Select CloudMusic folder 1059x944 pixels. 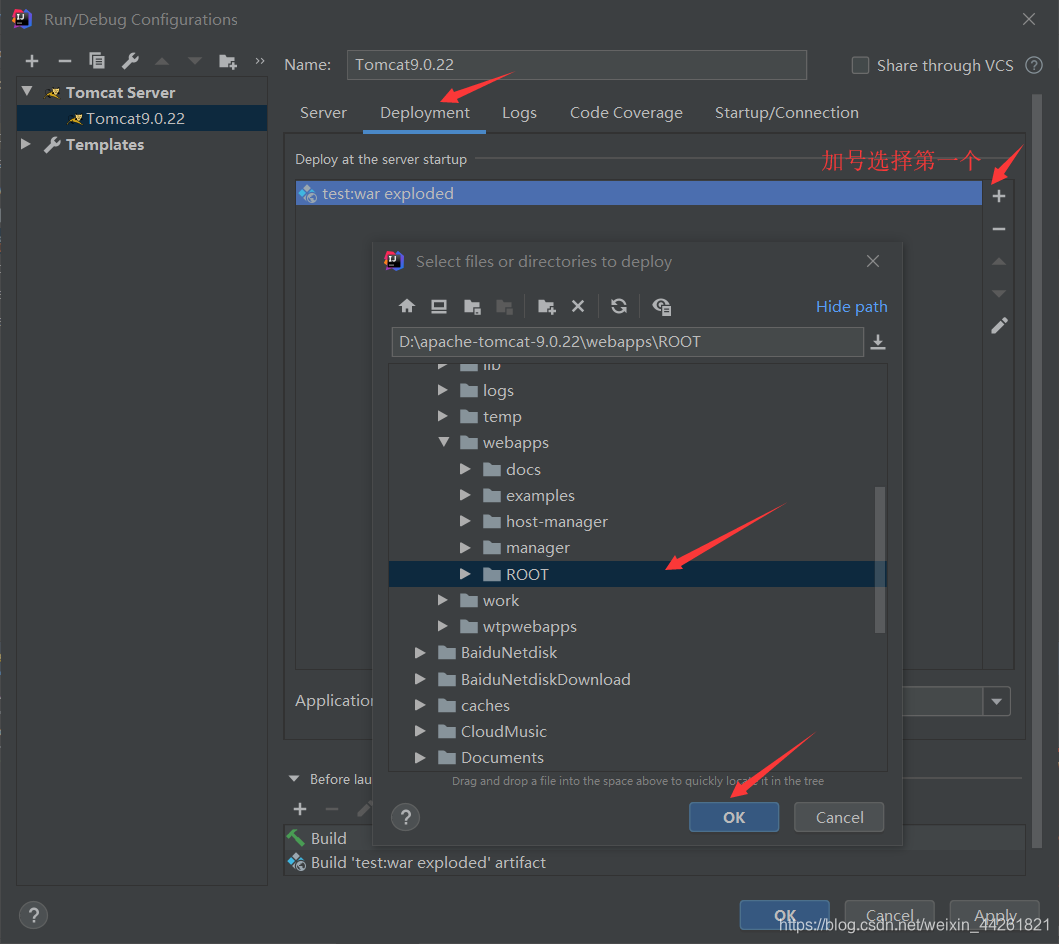point(503,731)
